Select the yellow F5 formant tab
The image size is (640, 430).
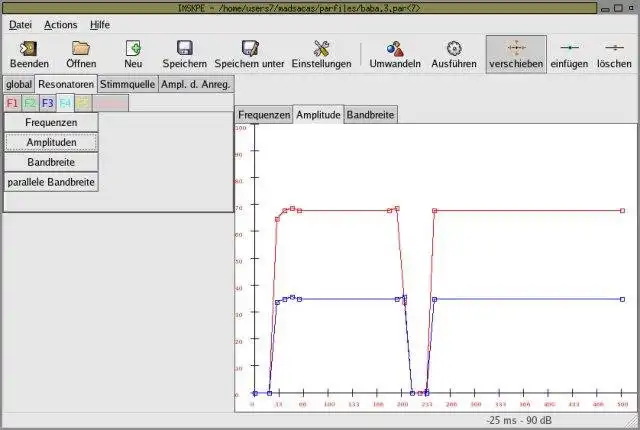pyautogui.click(x=82, y=103)
